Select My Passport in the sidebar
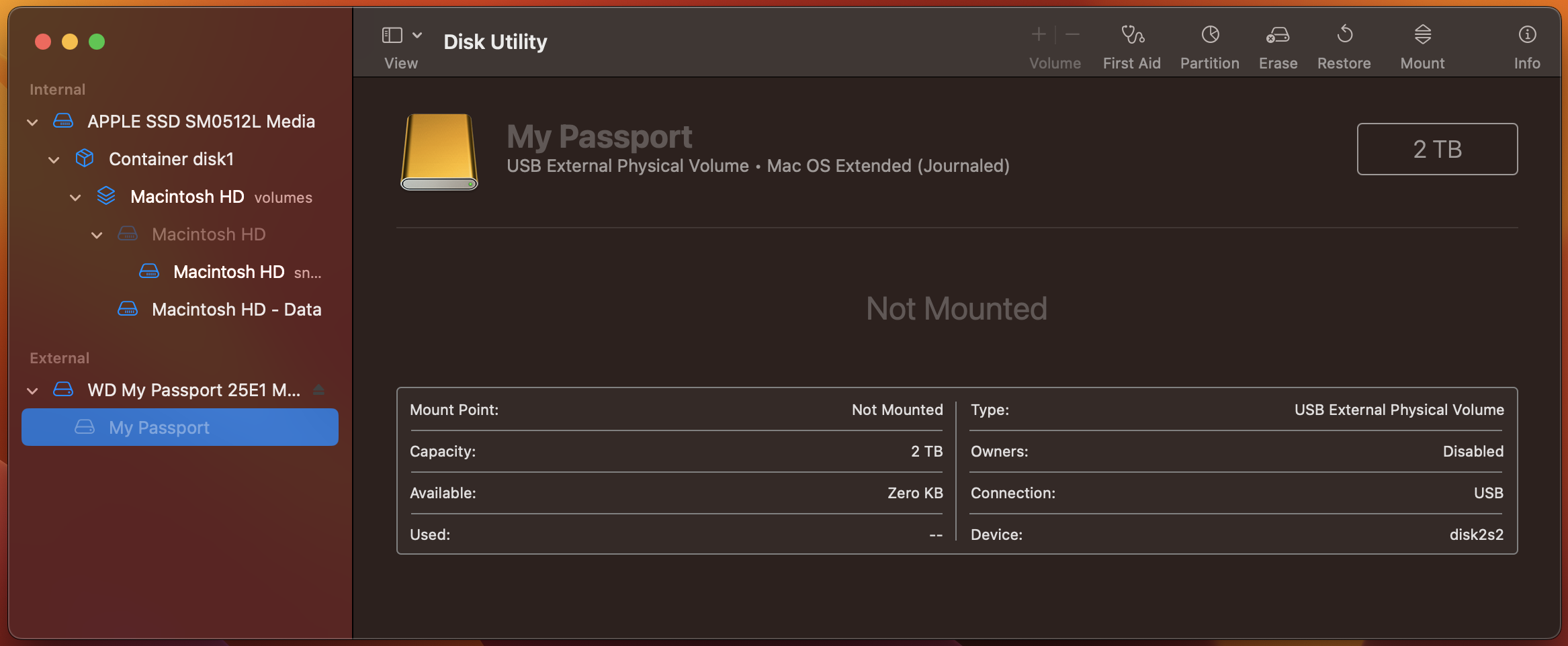Viewport: 1568px width, 646px height. (x=159, y=428)
